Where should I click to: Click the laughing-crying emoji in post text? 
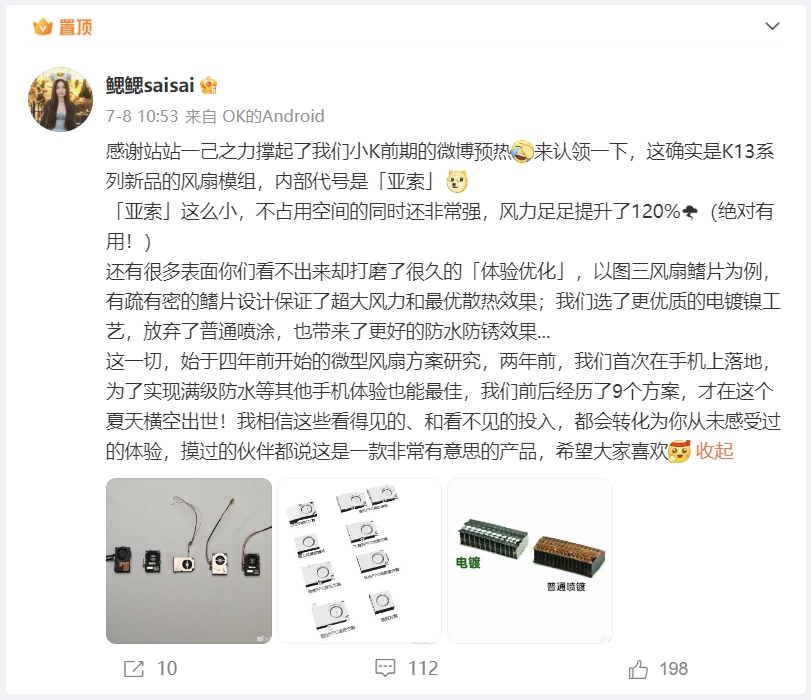(521, 152)
